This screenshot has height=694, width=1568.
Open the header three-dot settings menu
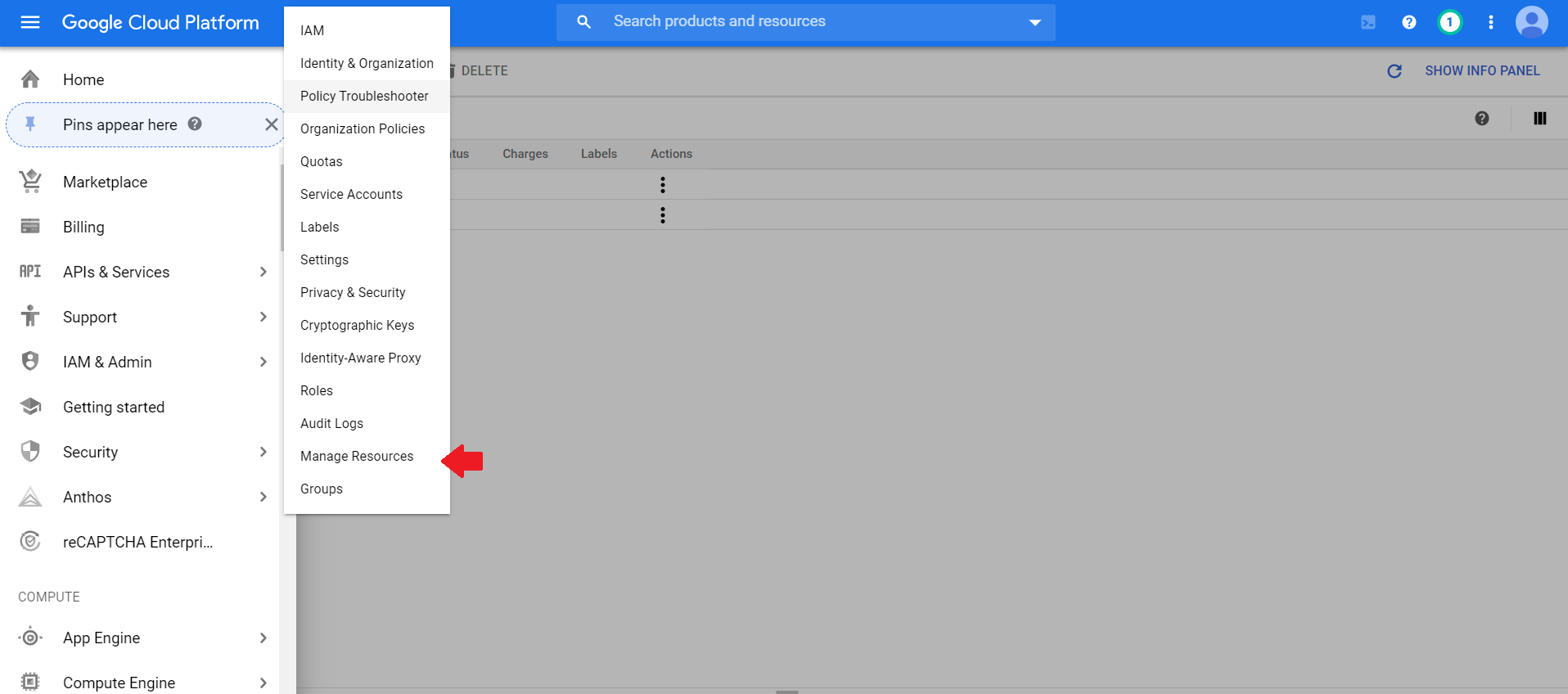[1491, 22]
